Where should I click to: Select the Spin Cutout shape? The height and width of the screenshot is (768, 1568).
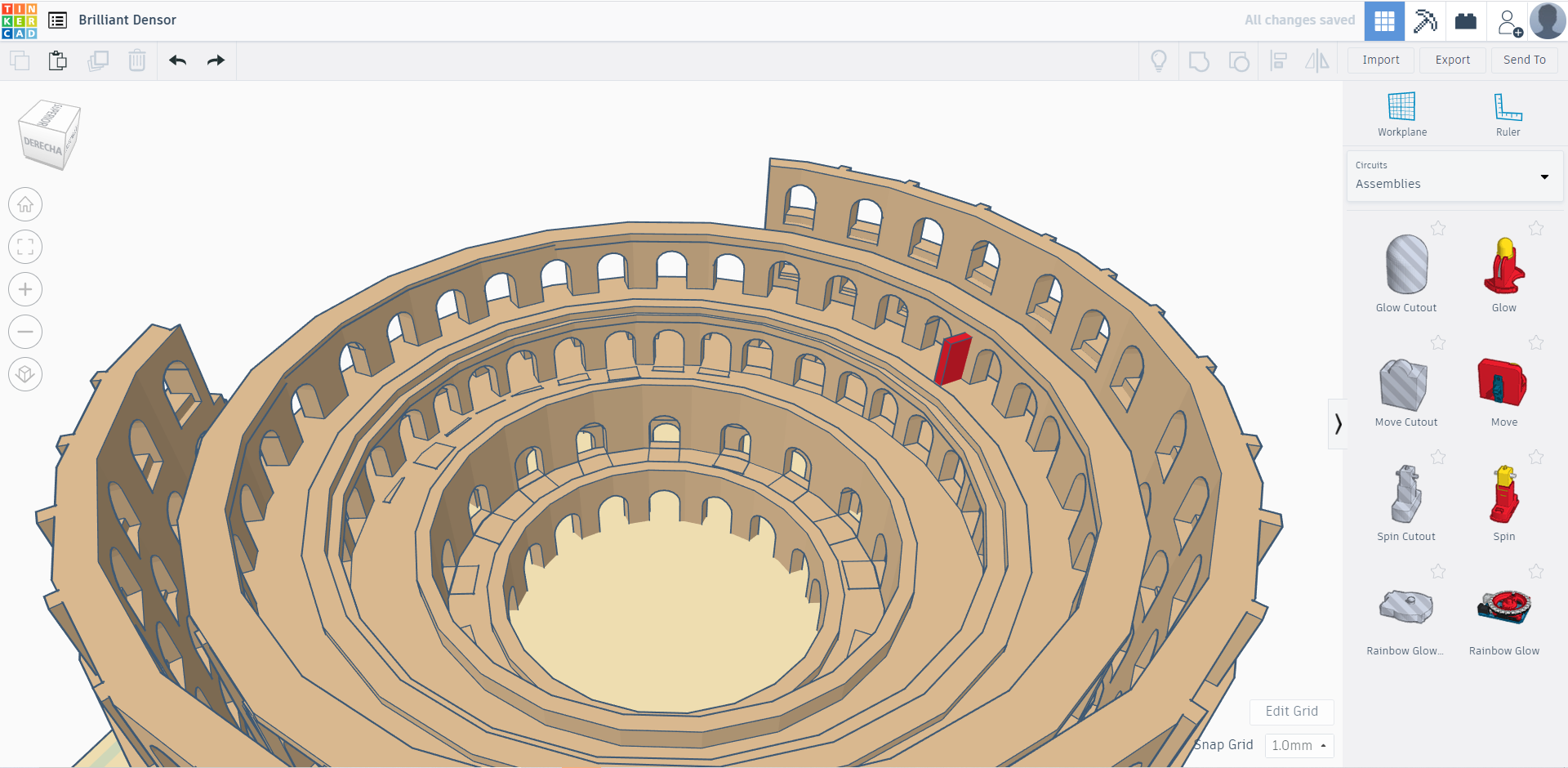point(1406,495)
